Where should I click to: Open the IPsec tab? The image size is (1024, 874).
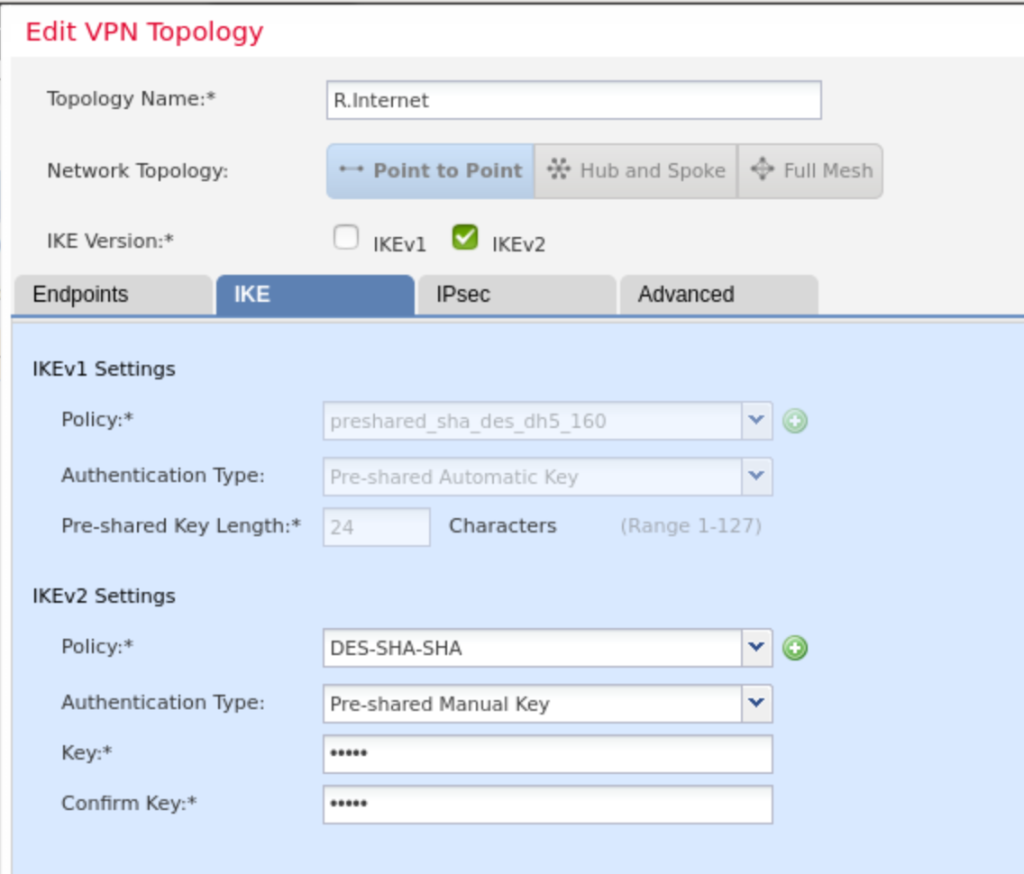click(x=516, y=295)
